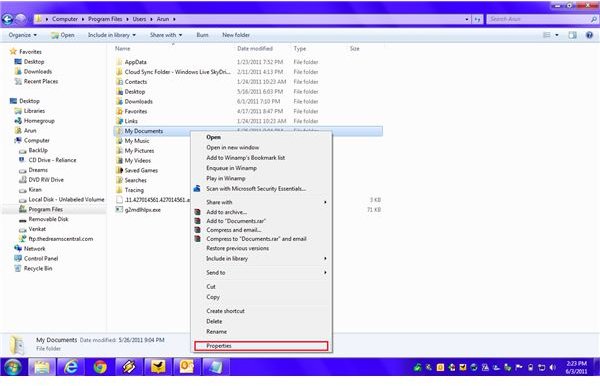Viewport: 600px width, 386px height.
Task: Launch Google Chrome from taskbar
Action: pos(100,367)
